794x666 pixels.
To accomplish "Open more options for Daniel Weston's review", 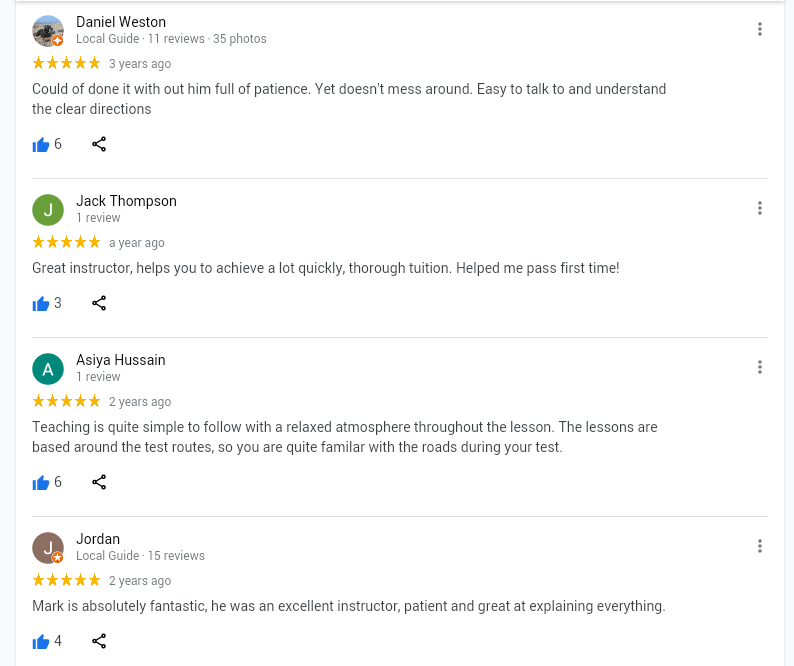I will coord(760,30).
